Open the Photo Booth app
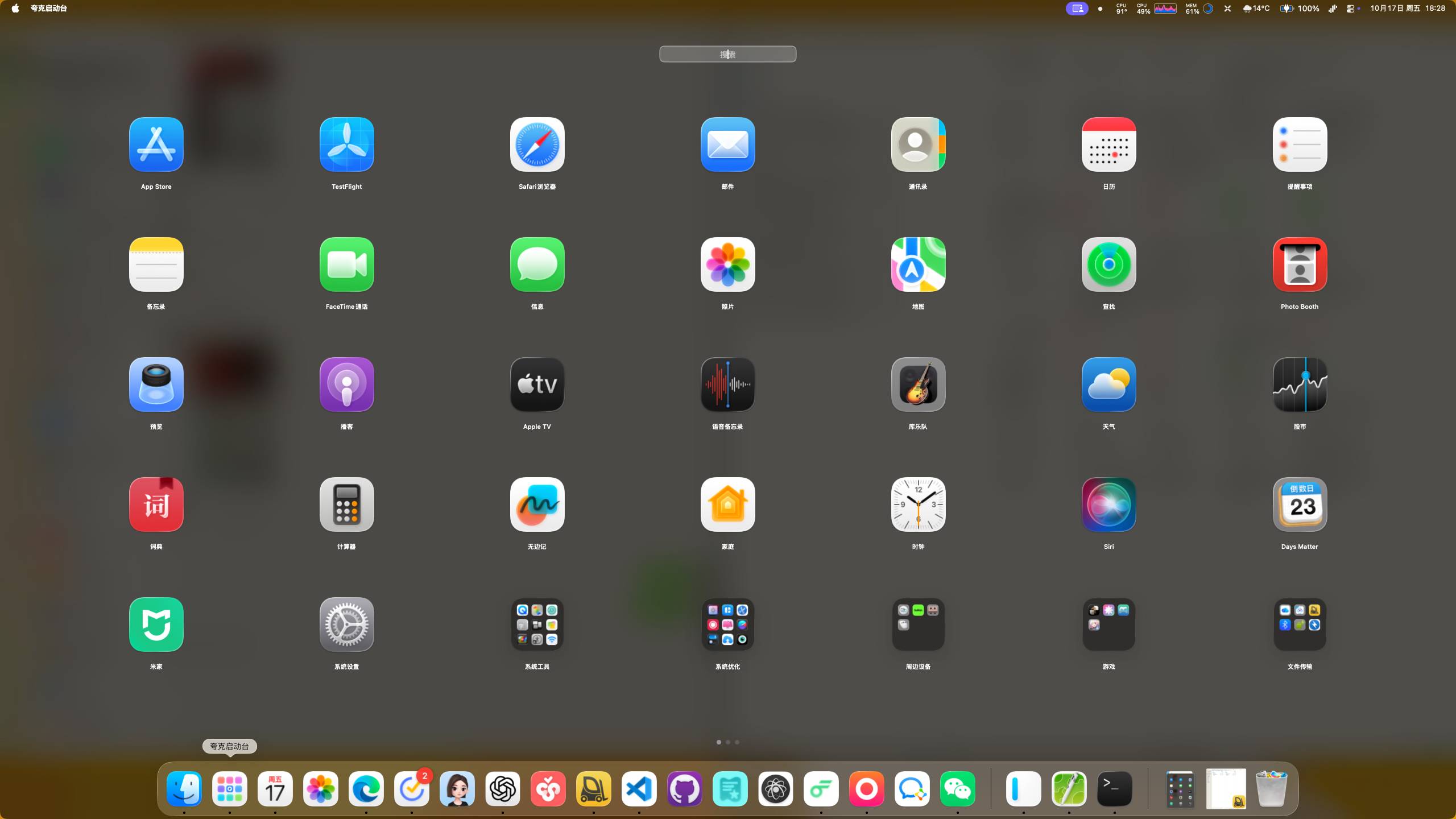Screen dimensions: 1456x819 click(x=1299, y=264)
